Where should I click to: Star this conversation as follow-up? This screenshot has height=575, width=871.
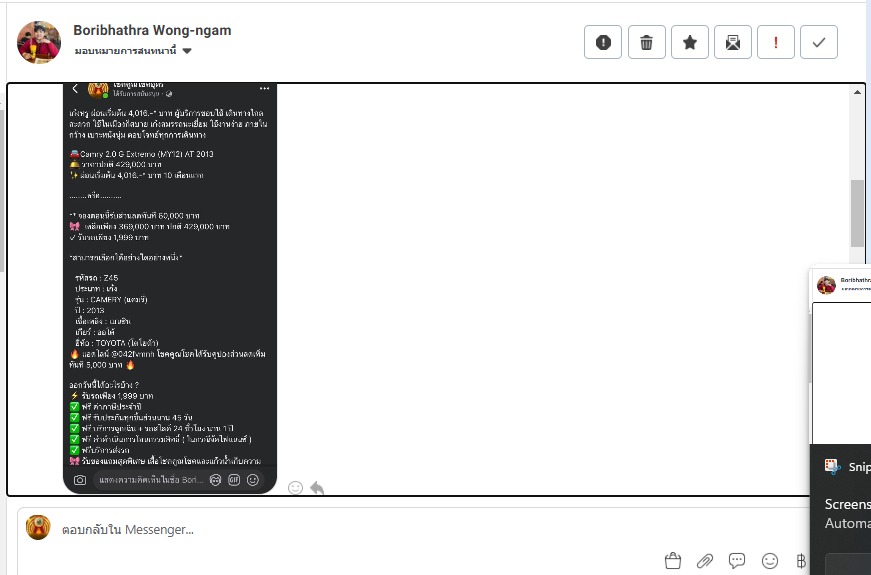coord(690,42)
